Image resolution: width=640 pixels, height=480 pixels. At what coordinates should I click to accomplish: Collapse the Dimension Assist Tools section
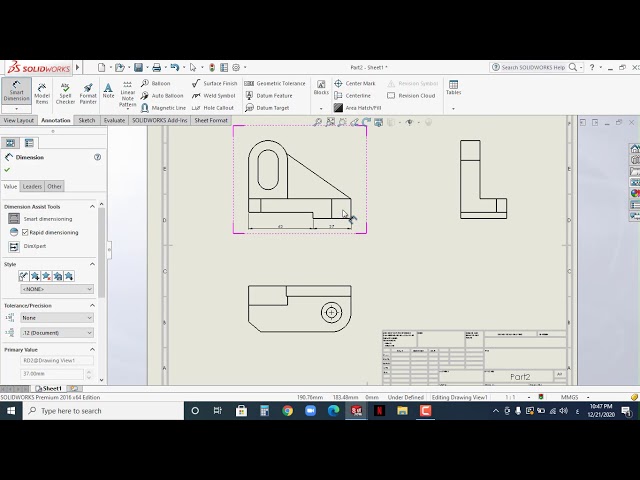pos(92,207)
